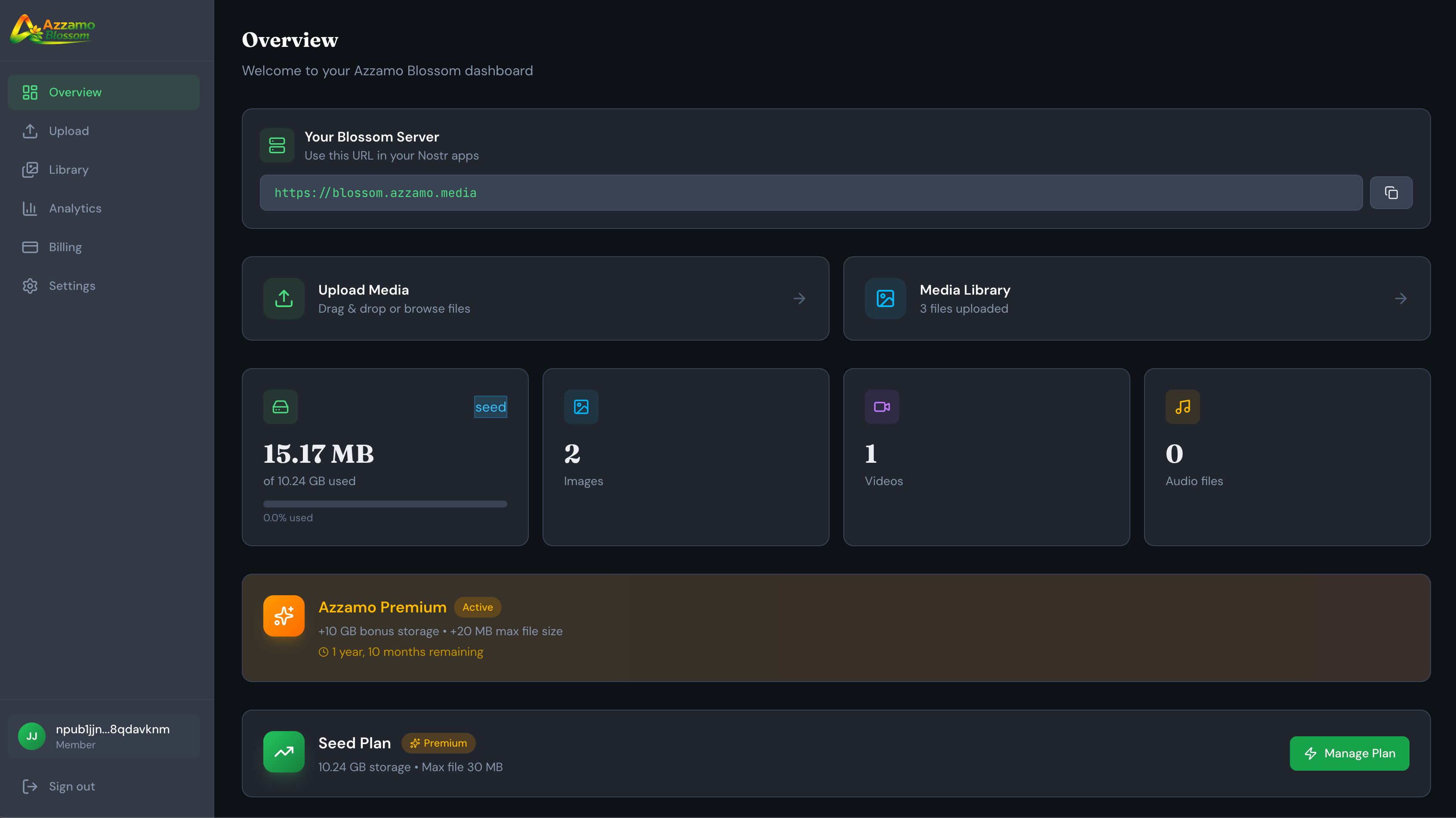This screenshot has width=1456, height=818.
Task: Click the Media Library image icon
Action: 885,298
